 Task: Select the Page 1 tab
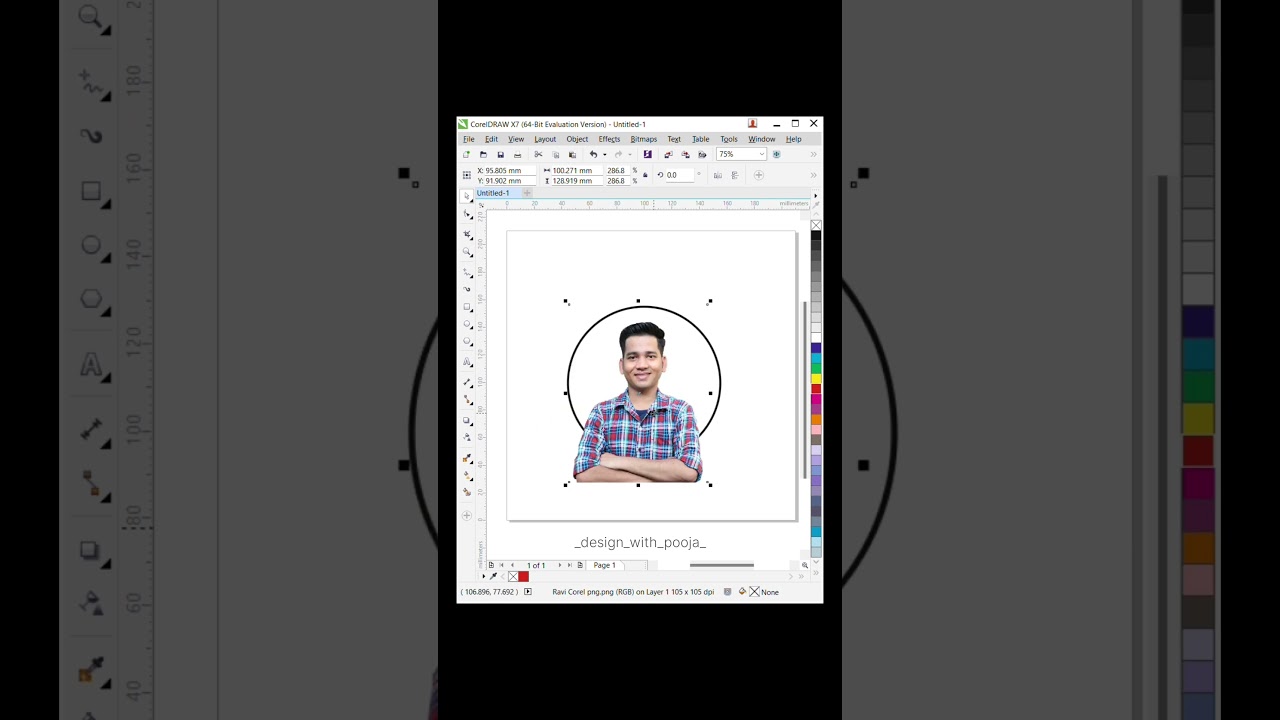(x=605, y=565)
